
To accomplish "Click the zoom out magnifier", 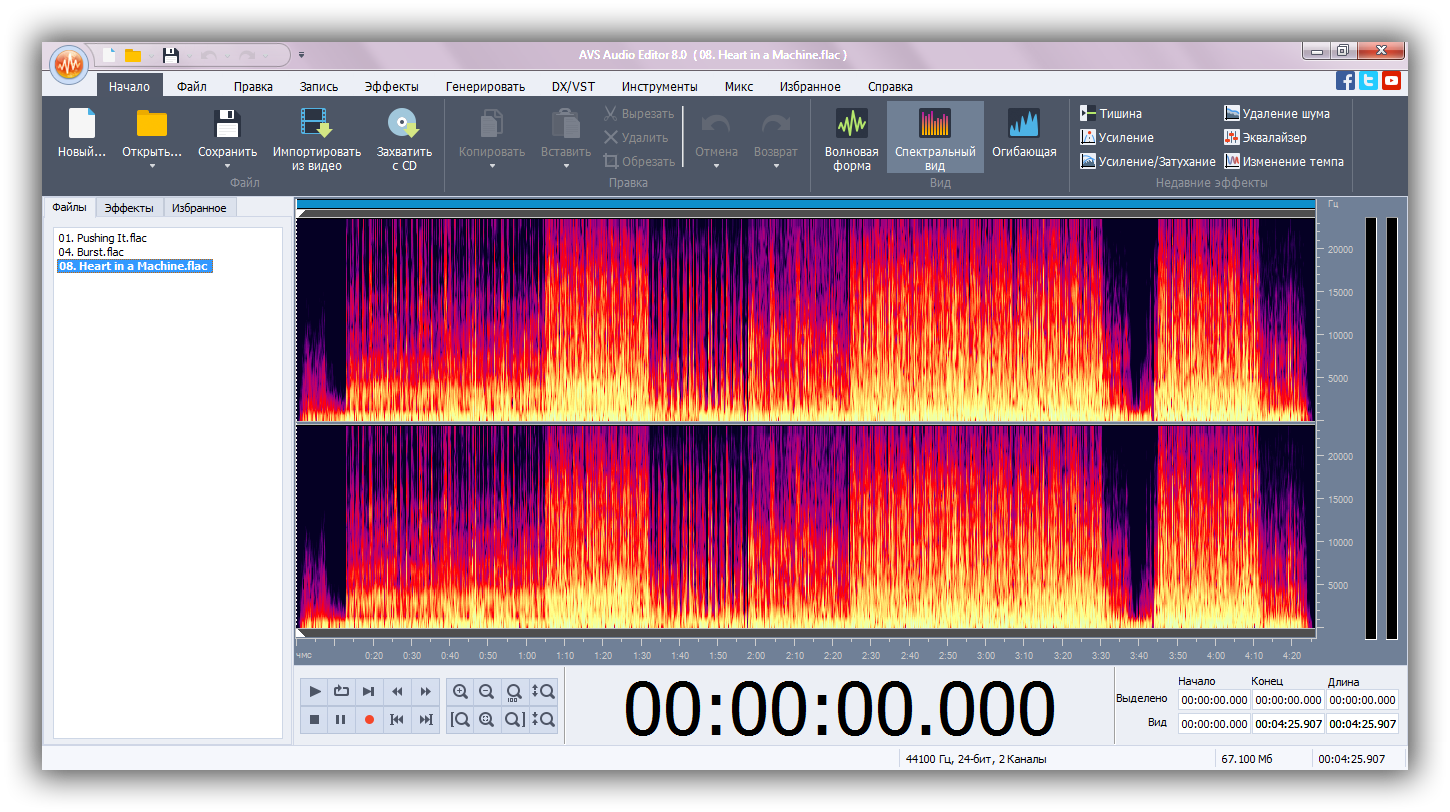I will pos(487,691).
